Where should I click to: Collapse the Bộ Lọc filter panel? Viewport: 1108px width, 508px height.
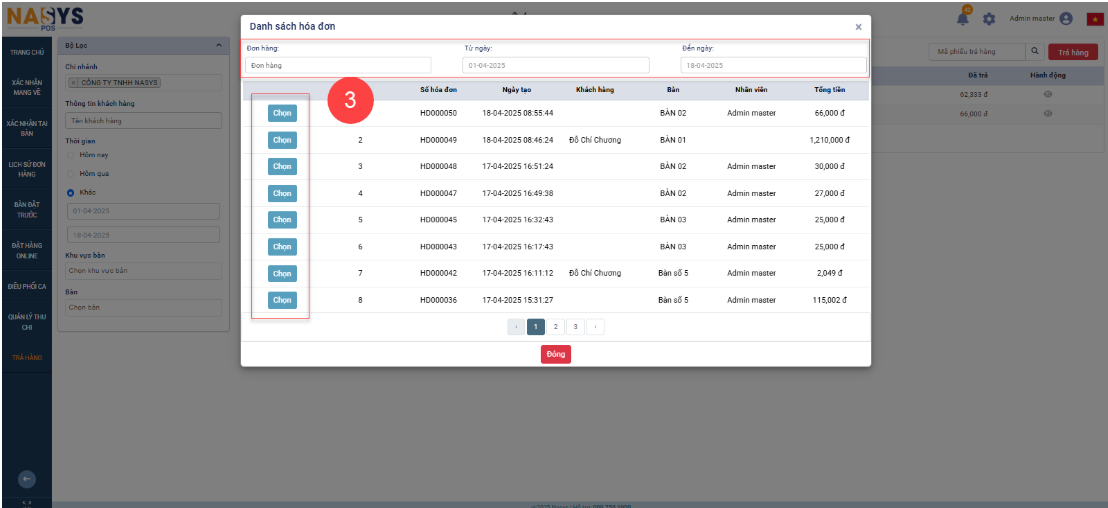click(219, 46)
